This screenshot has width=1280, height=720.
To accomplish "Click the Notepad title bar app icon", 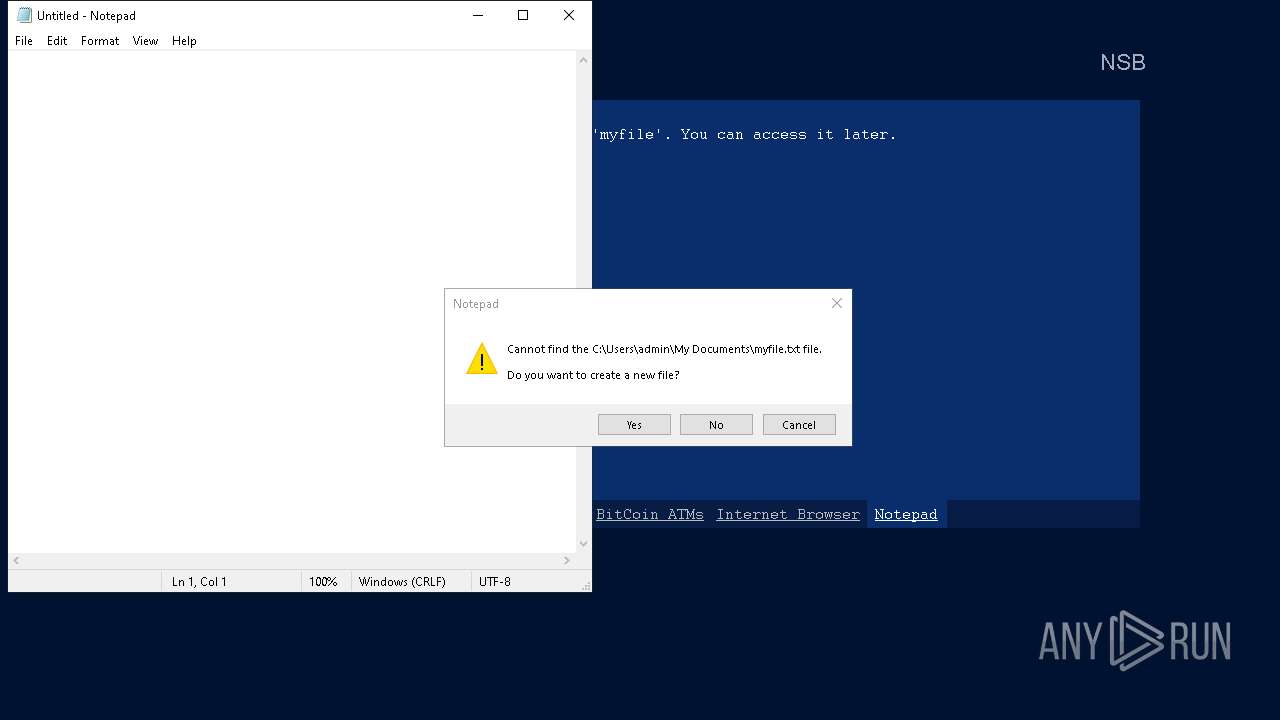I will pyautogui.click(x=24, y=15).
